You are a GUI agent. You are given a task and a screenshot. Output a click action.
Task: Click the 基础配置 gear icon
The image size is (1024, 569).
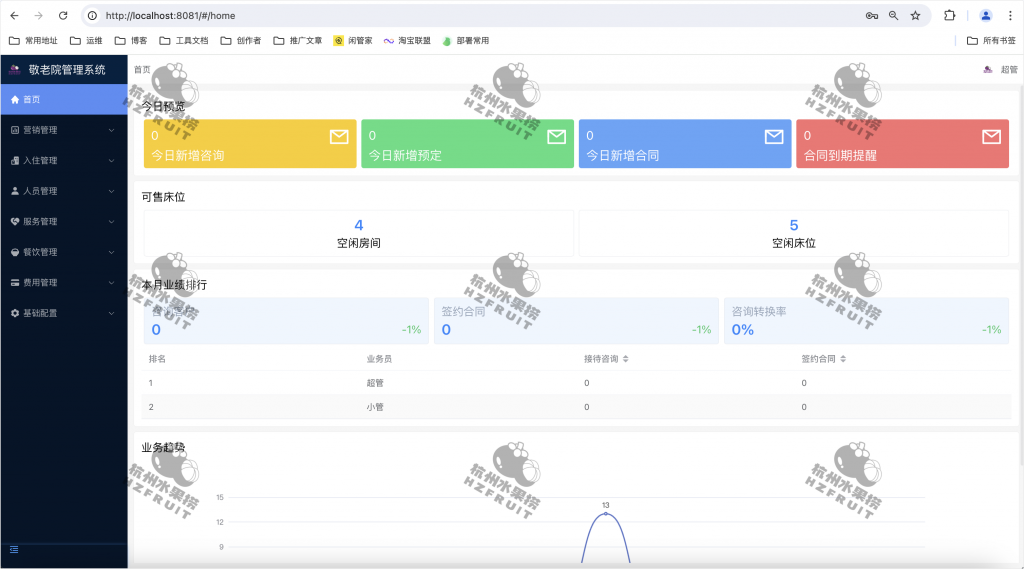click(x=15, y=313)
